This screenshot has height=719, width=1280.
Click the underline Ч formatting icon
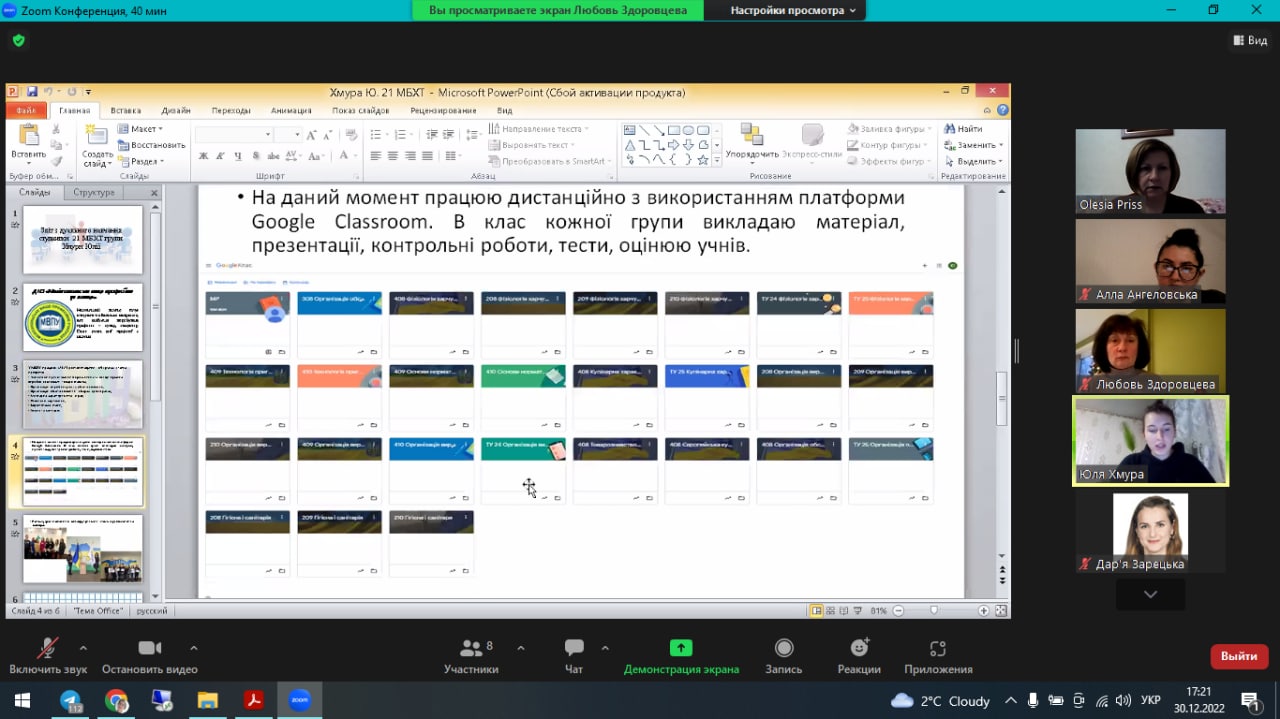[238, 156]
